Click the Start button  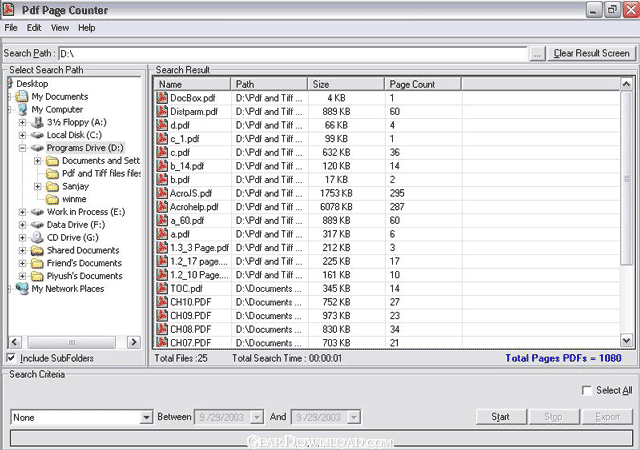click(500, 417)
